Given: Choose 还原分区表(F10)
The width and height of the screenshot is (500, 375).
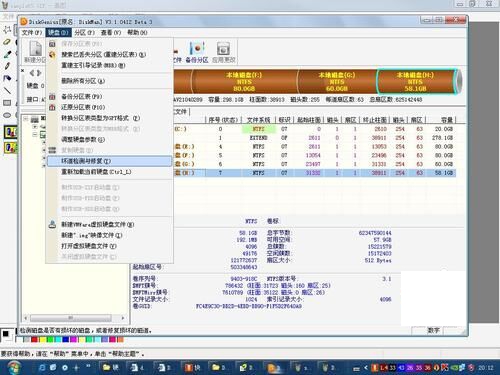Looking at the screenshot, I should pos(109,107).
